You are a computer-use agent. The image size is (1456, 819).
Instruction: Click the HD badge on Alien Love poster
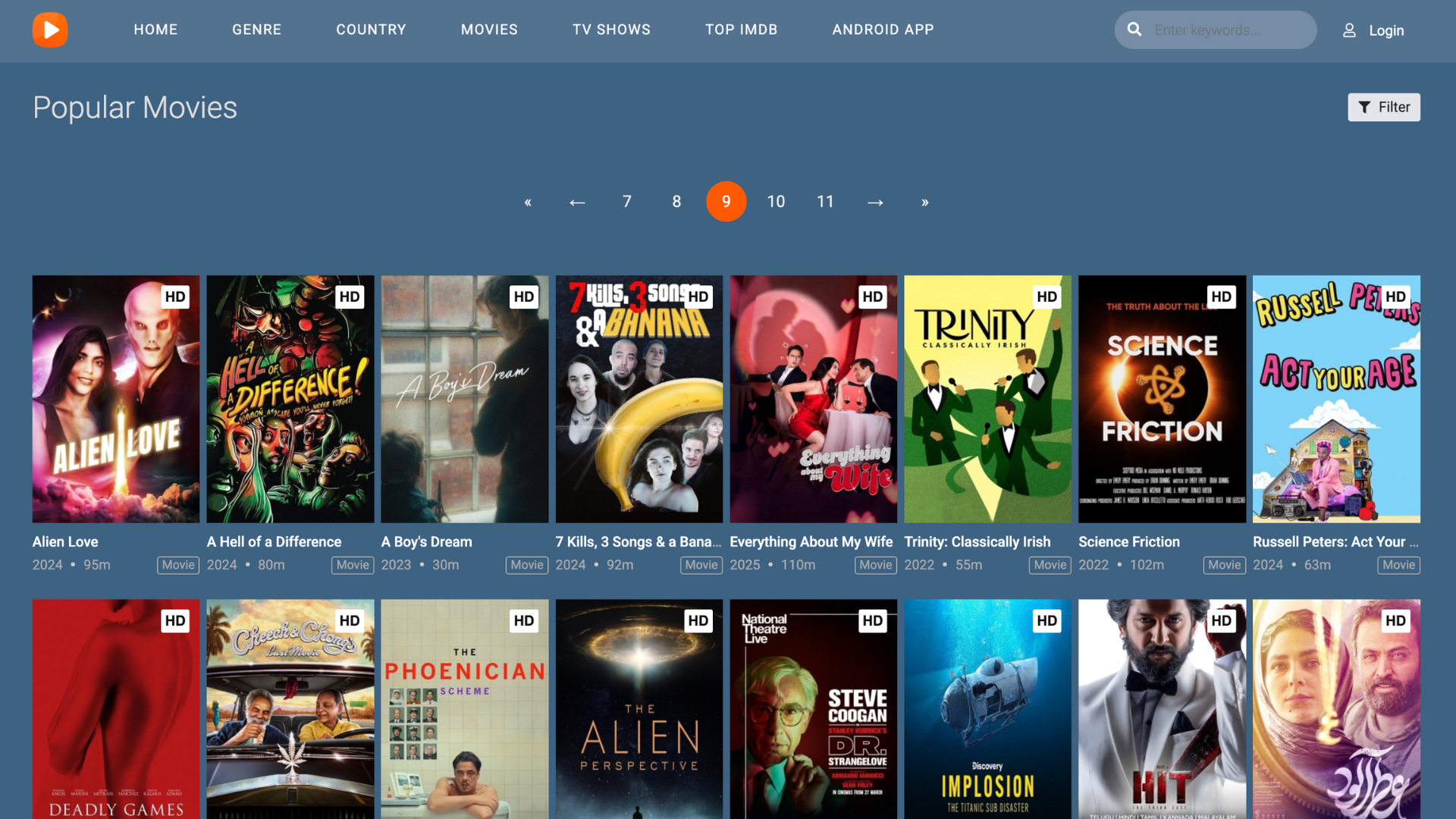[x=175, y=297]
